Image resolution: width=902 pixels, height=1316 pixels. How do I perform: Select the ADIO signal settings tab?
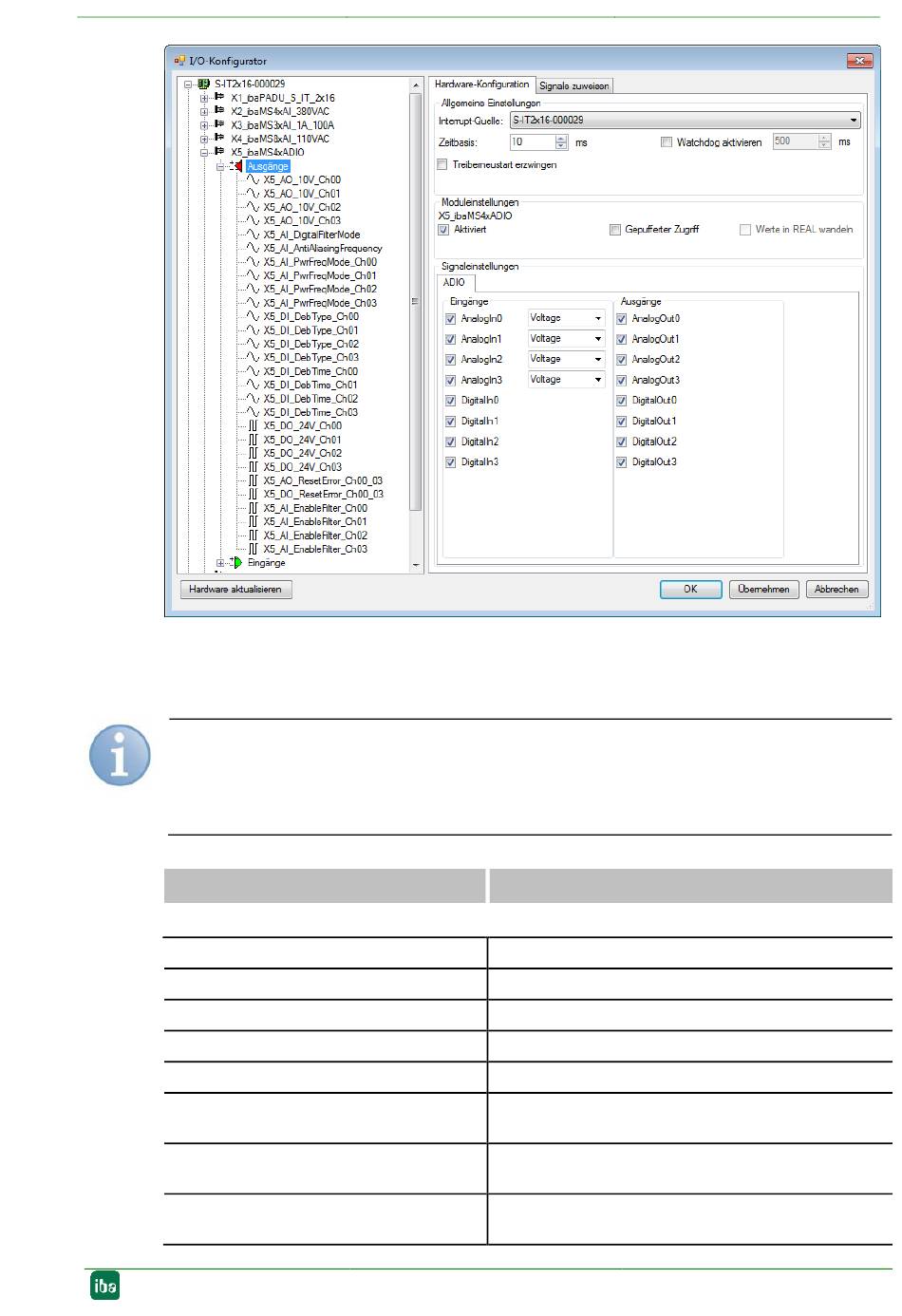[455, 282]
